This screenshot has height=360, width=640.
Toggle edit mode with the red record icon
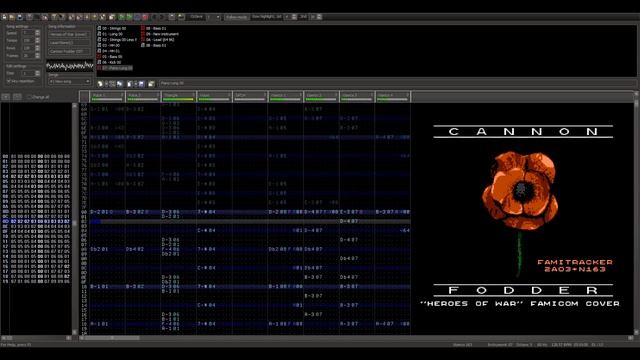pyautogui.click(x=145, y=17)
